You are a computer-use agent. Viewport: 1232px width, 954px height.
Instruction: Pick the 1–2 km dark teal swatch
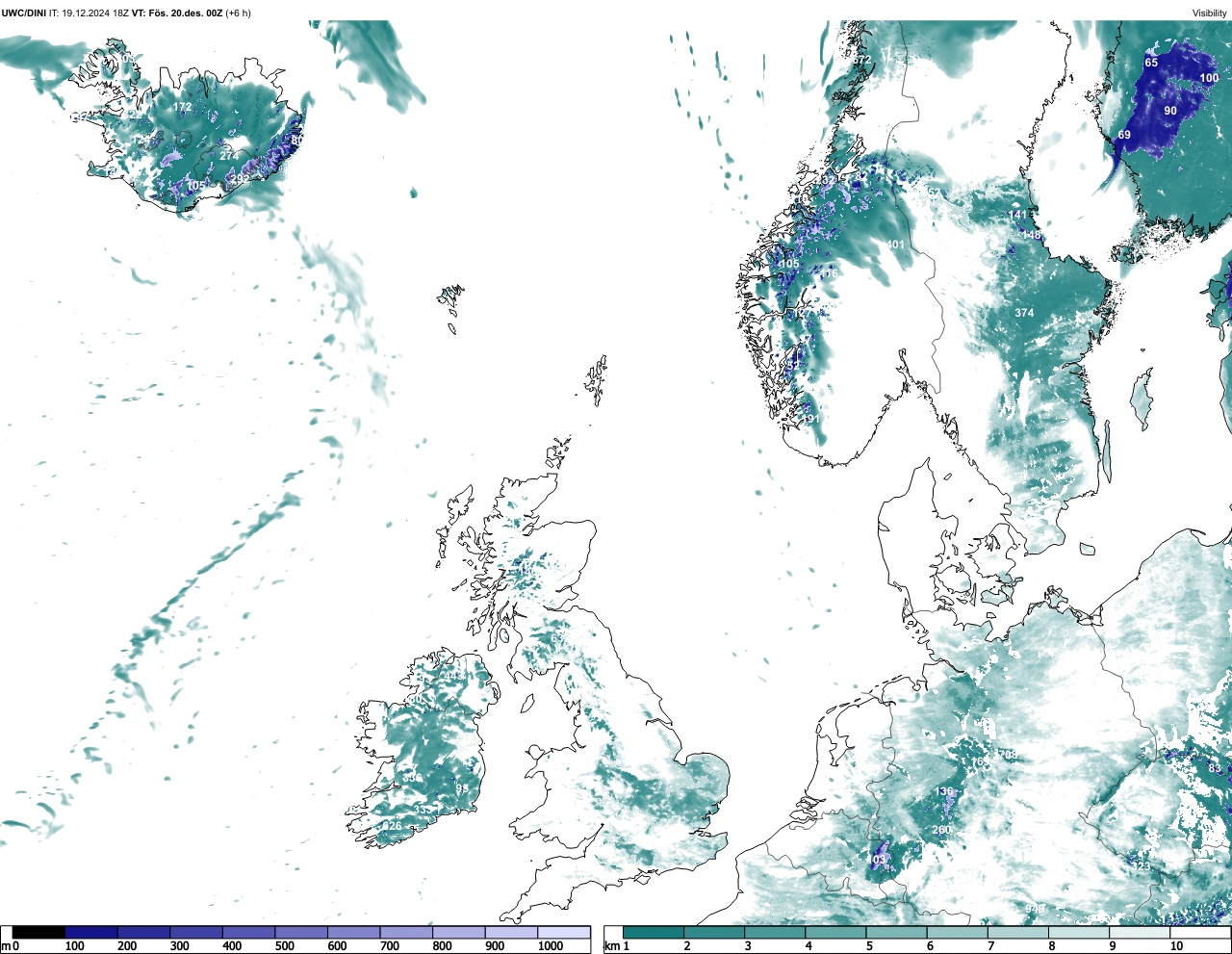click(654, 932)
